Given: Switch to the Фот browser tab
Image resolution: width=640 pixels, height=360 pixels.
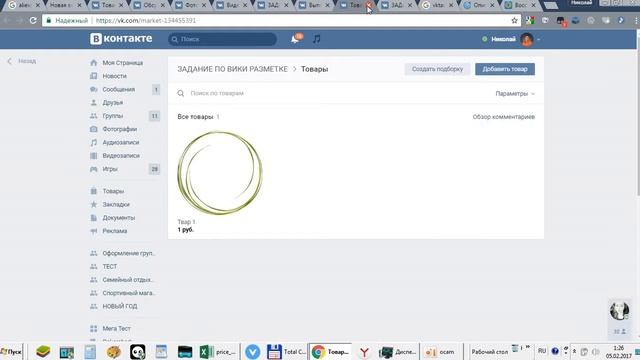Looking at the screenshot, I should tap(190, 5).
